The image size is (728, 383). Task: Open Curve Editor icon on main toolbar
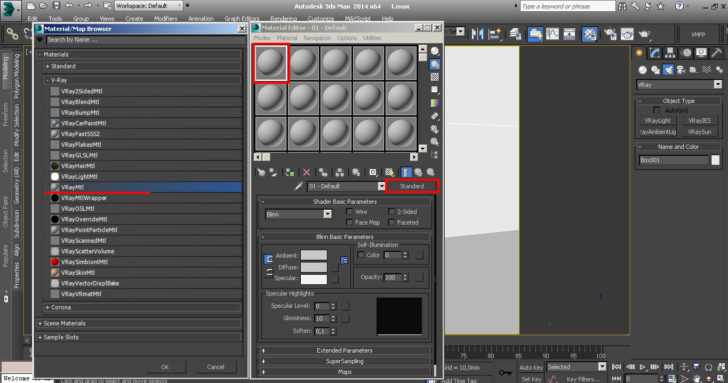[x=552, y=34]
